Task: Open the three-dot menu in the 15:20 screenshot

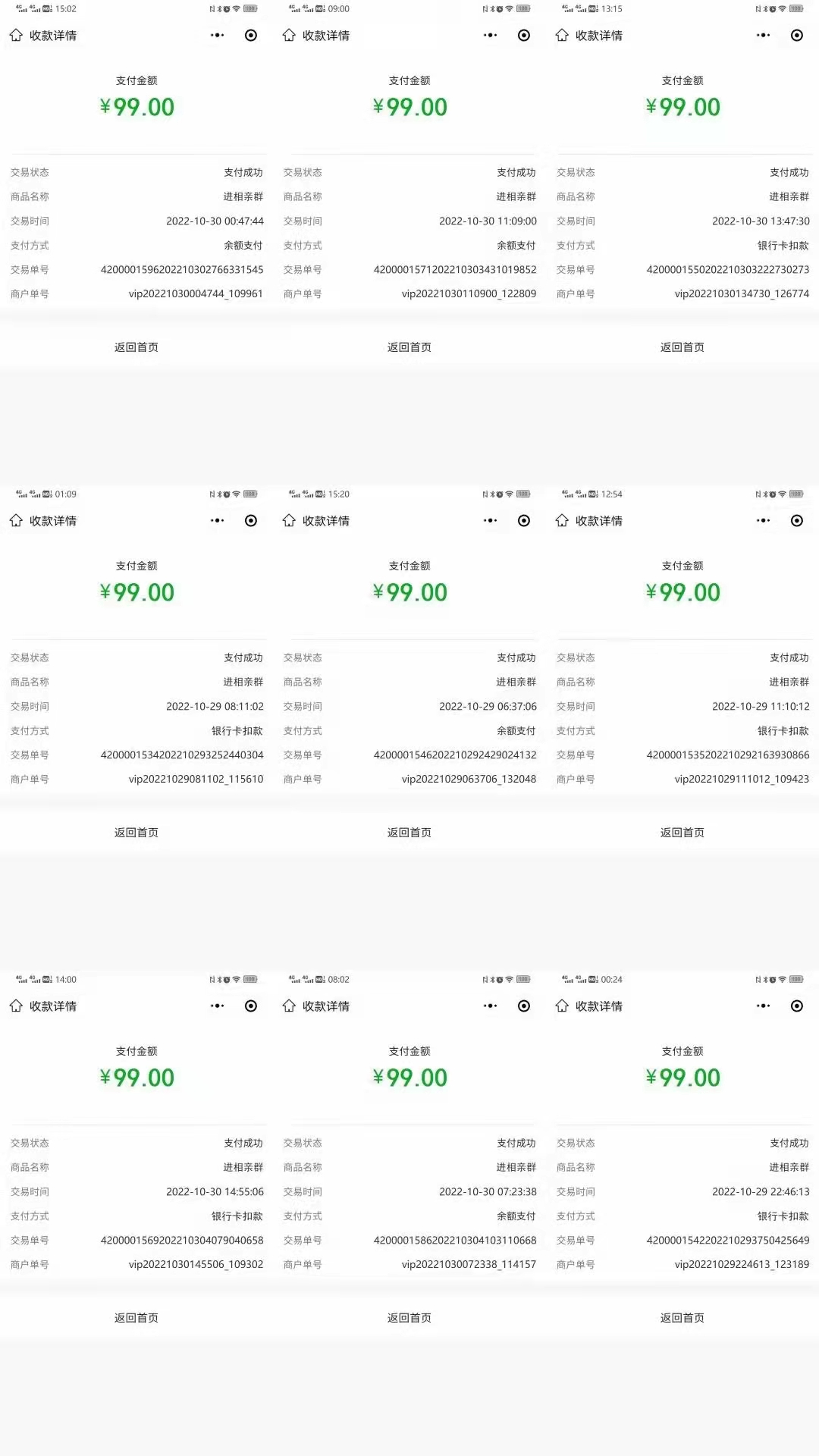Action: tap(491, 521)
